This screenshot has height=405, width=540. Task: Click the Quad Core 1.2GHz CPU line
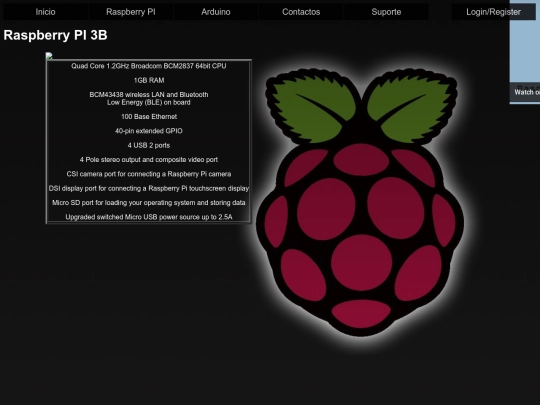click(x=149, y=66)
